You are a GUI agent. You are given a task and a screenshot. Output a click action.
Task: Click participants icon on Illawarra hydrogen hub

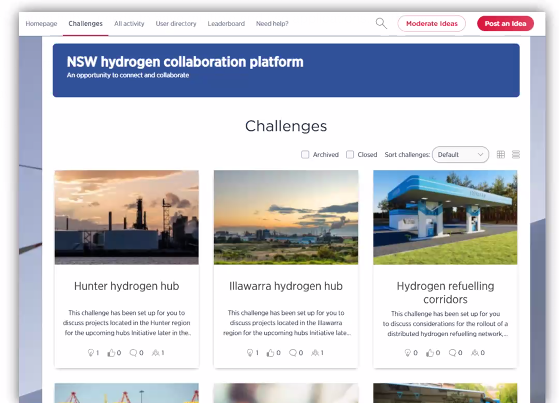[315, 353]
